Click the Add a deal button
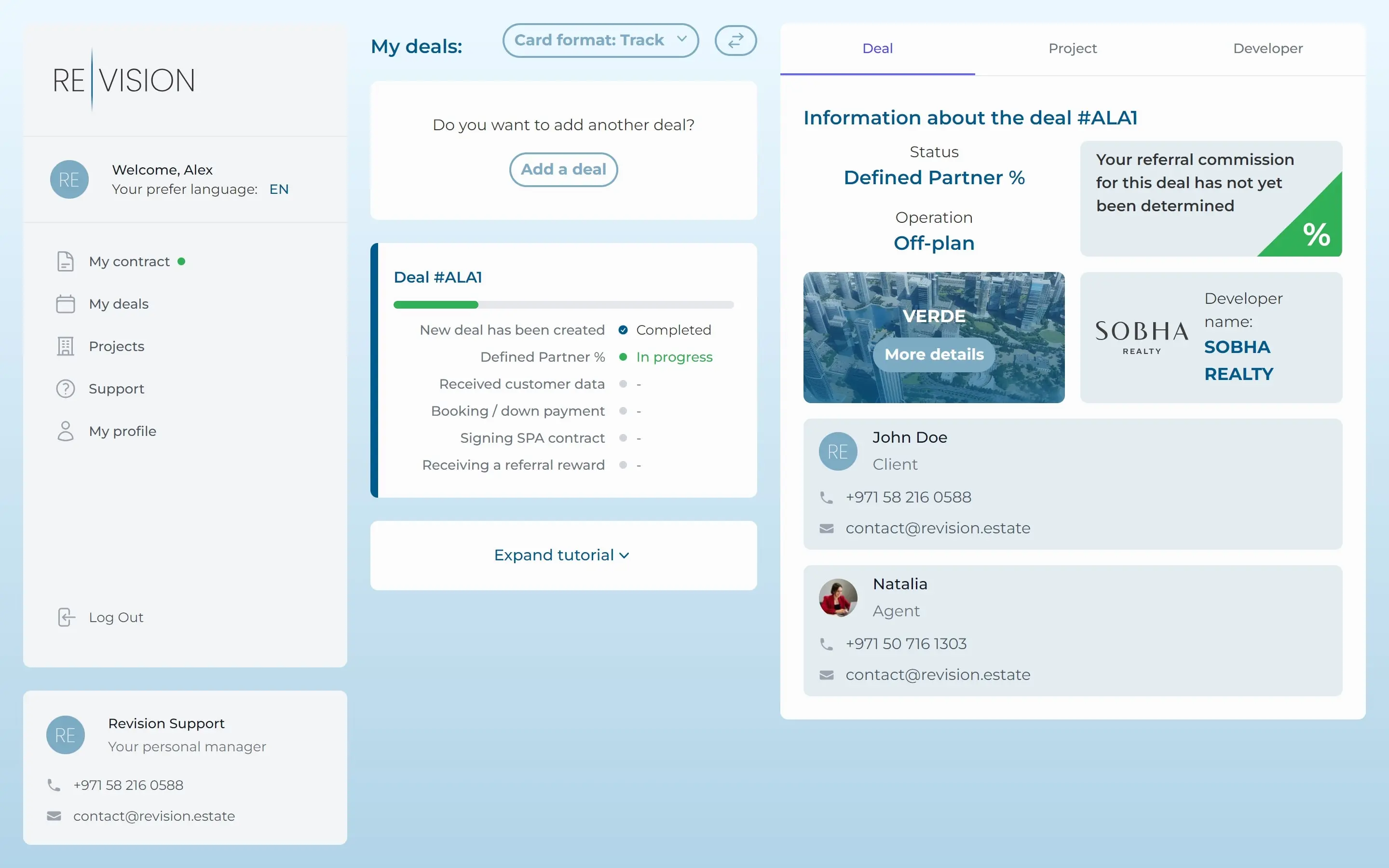 click(563, 169)
